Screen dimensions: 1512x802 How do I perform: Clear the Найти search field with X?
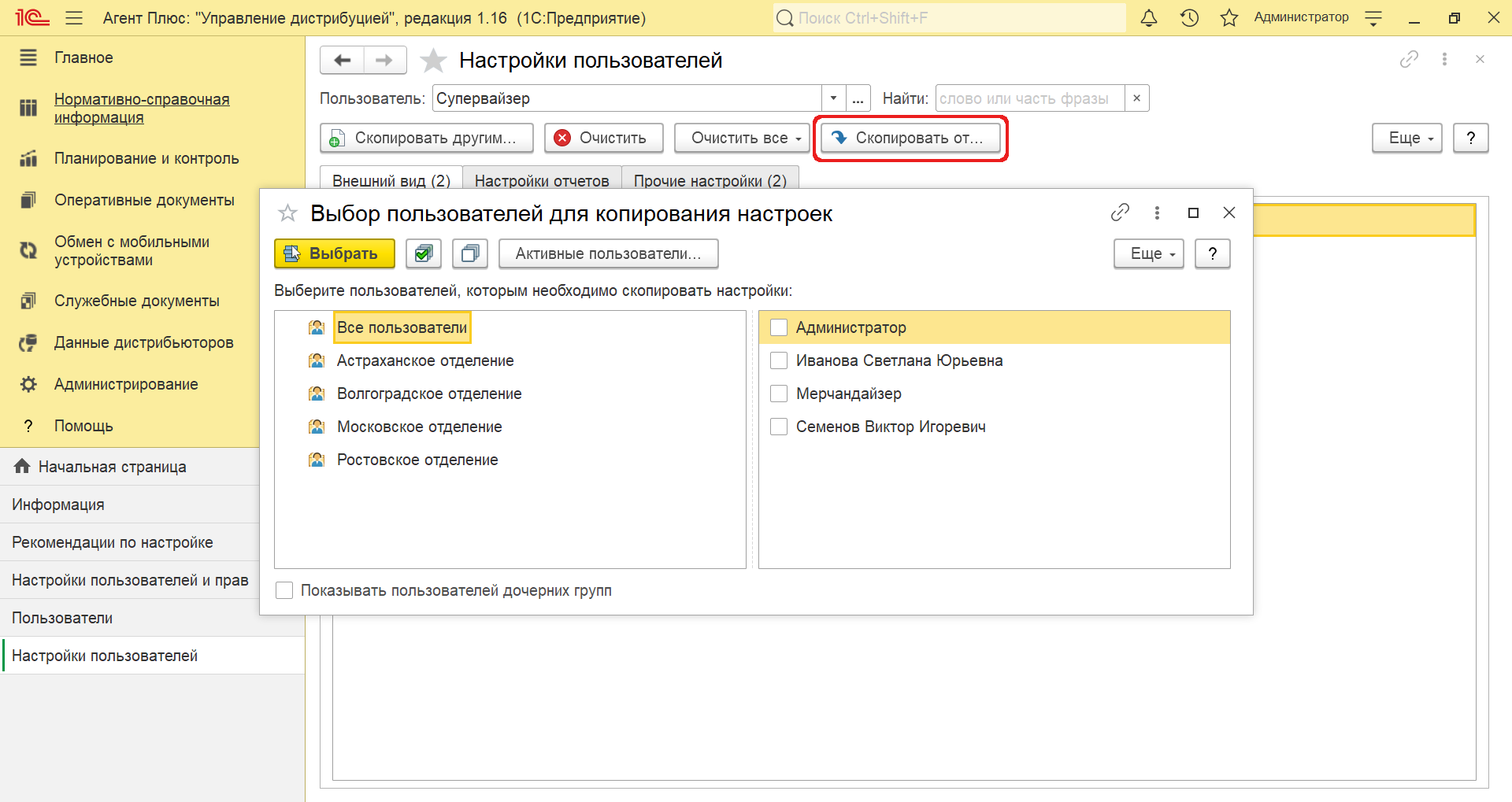(x=1136, y=98)
